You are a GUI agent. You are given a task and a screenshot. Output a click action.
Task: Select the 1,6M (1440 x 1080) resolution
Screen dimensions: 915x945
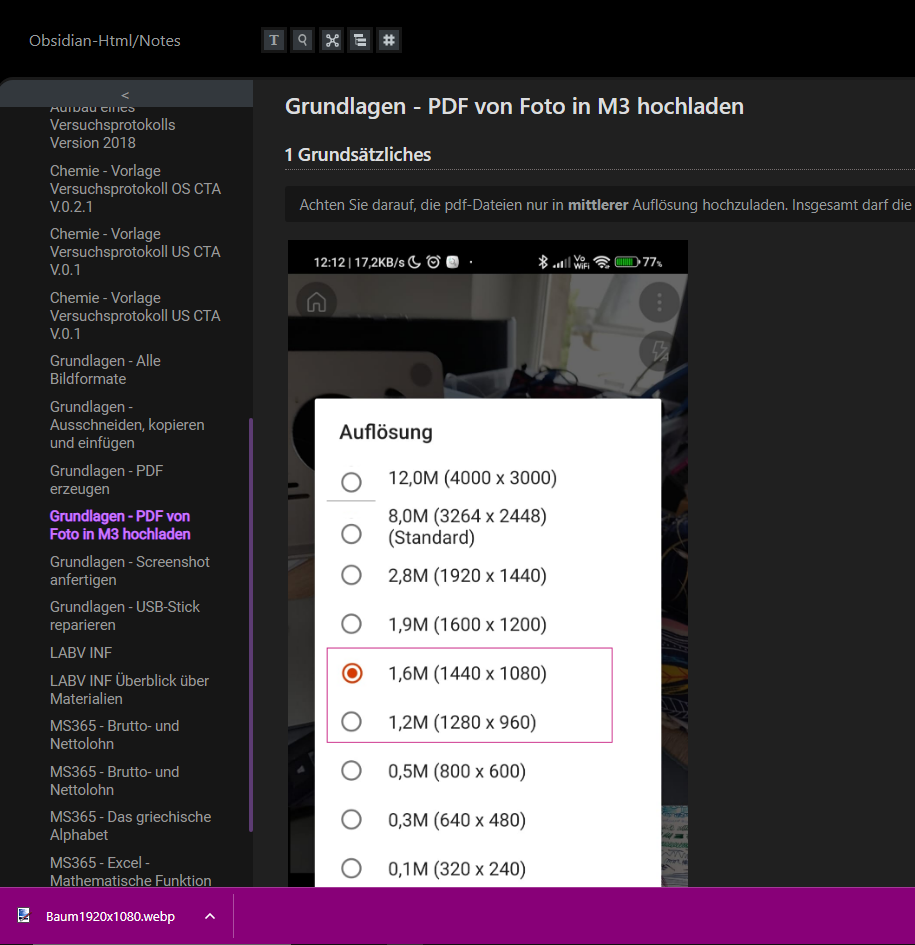[351, 673]
